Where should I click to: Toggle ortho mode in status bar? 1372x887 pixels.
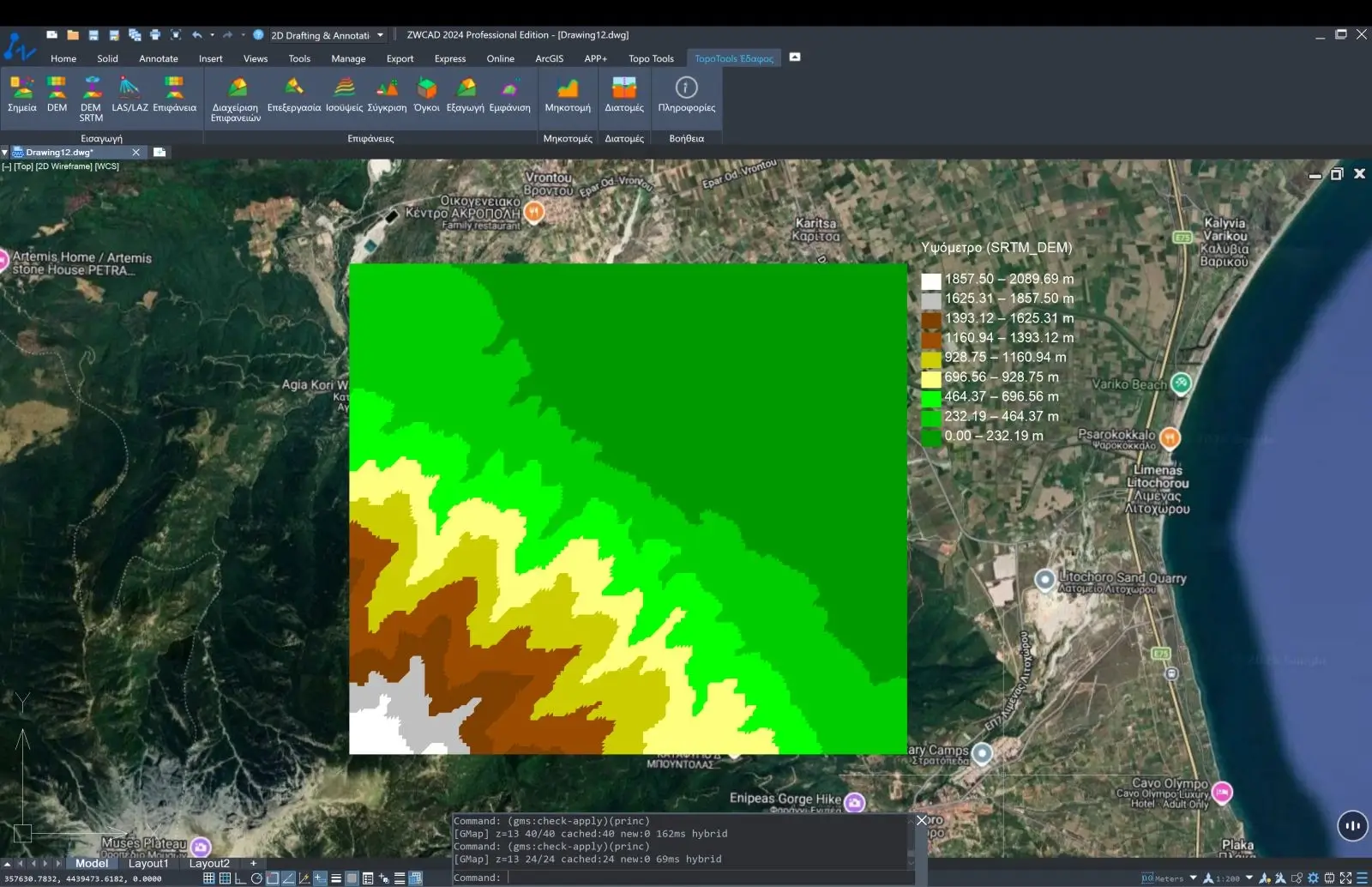click(x=240, y=878)
